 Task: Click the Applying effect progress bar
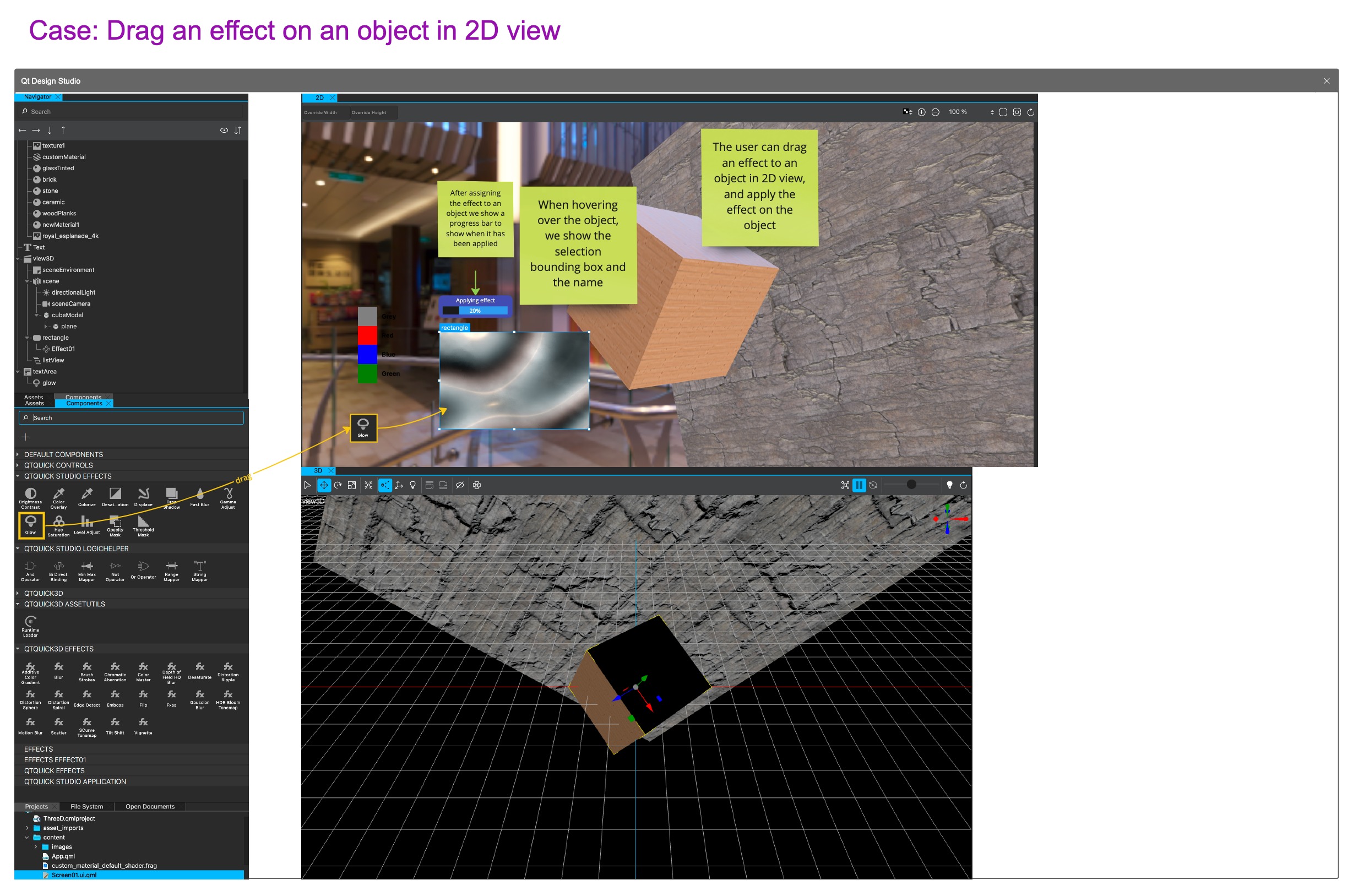[x=475, y=310]
